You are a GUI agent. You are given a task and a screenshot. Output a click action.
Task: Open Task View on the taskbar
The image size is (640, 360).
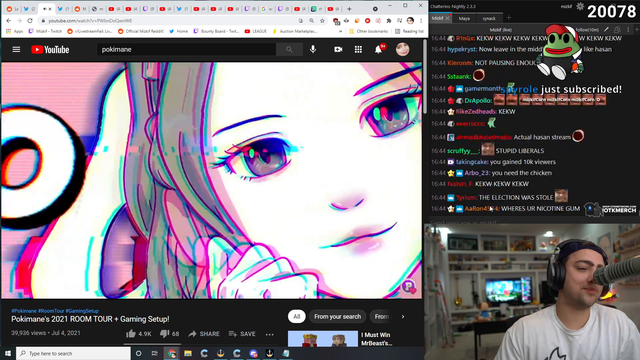coord(154,353)
